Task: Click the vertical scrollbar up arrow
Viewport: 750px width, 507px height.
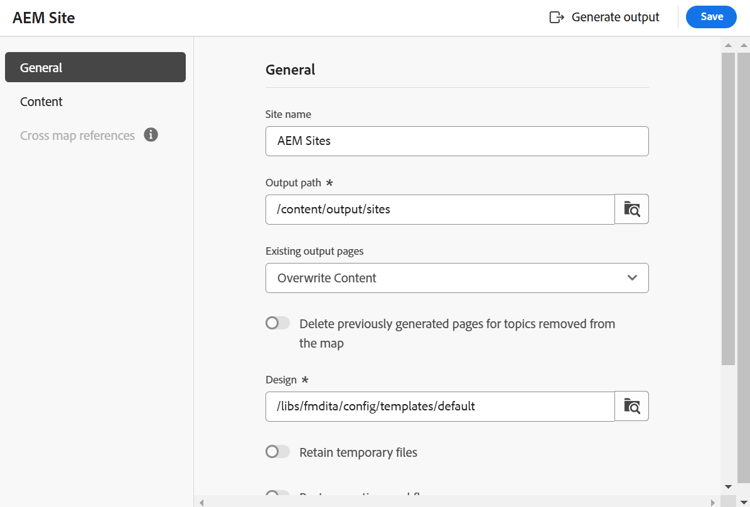Action: click(x=728, y=45)
